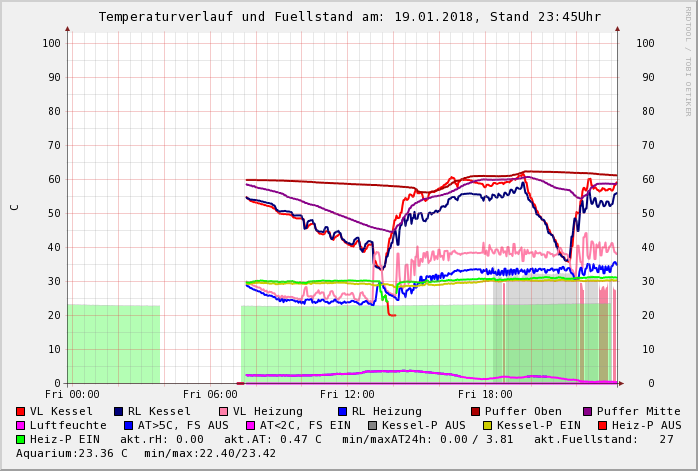Select the dark blue RL Kessel swatch
Screen dimensions: 698x471
pyautogui.click(x=119, y=411)
